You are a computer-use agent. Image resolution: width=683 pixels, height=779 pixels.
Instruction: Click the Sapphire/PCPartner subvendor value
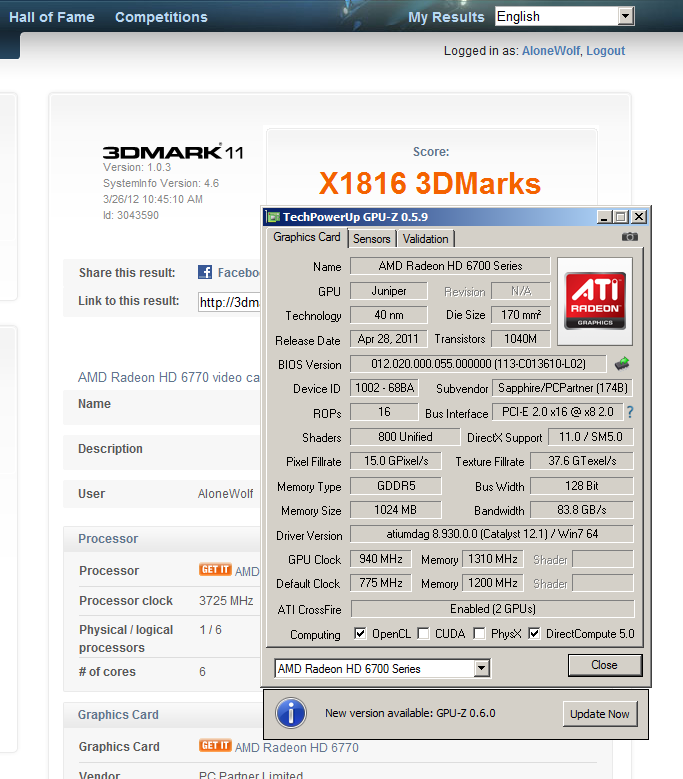tap(563, 388)
